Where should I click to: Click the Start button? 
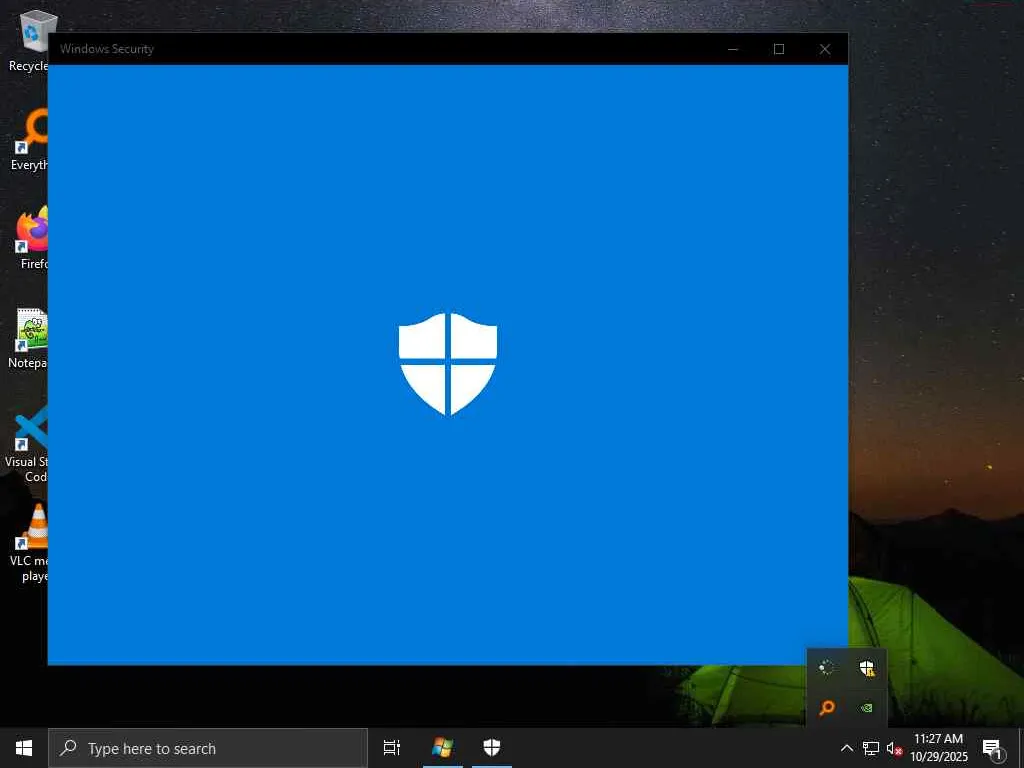(x=24, y=748)
